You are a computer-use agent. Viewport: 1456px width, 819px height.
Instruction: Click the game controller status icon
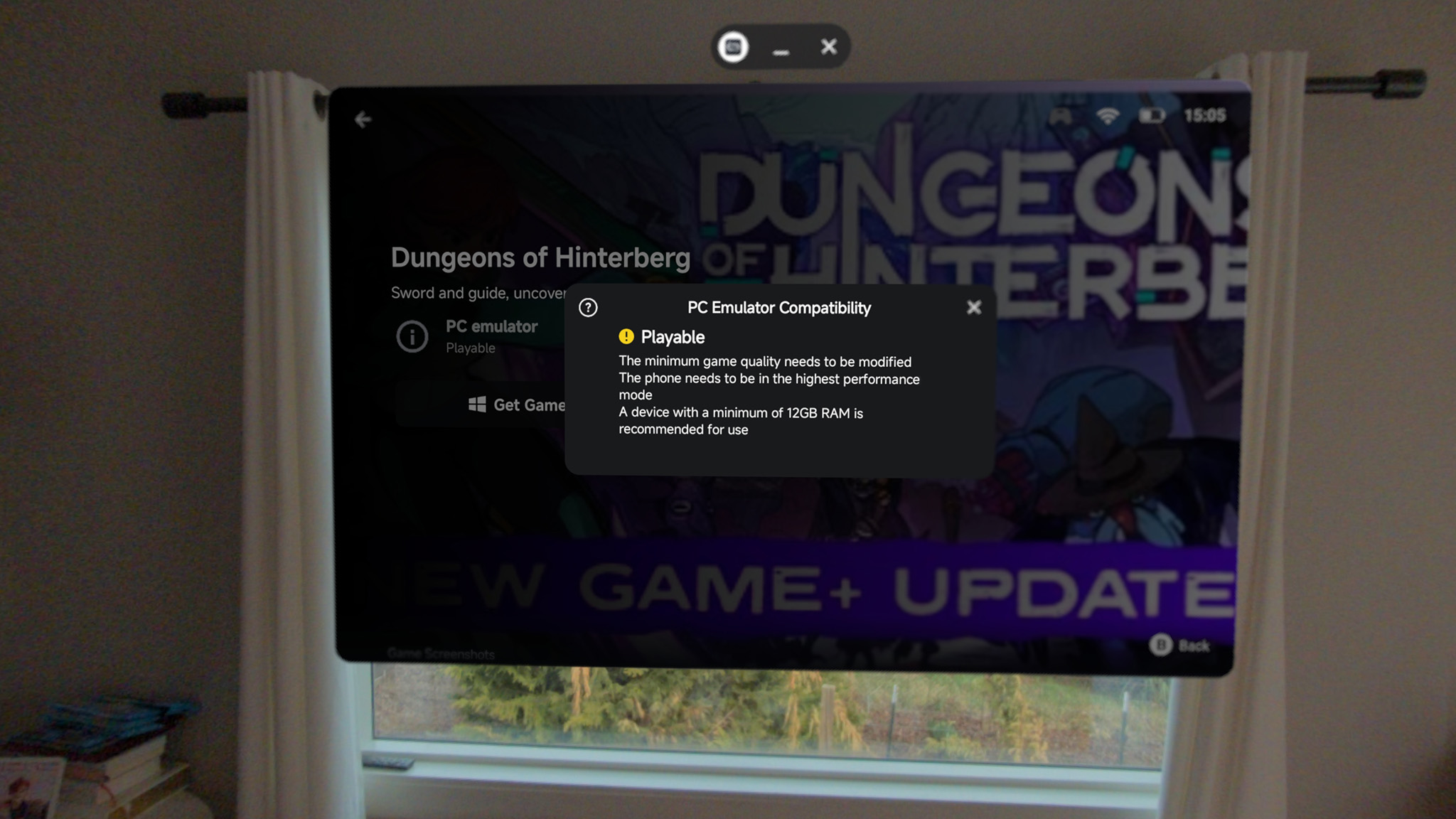pyautogui.click(x=1060, y=115)
